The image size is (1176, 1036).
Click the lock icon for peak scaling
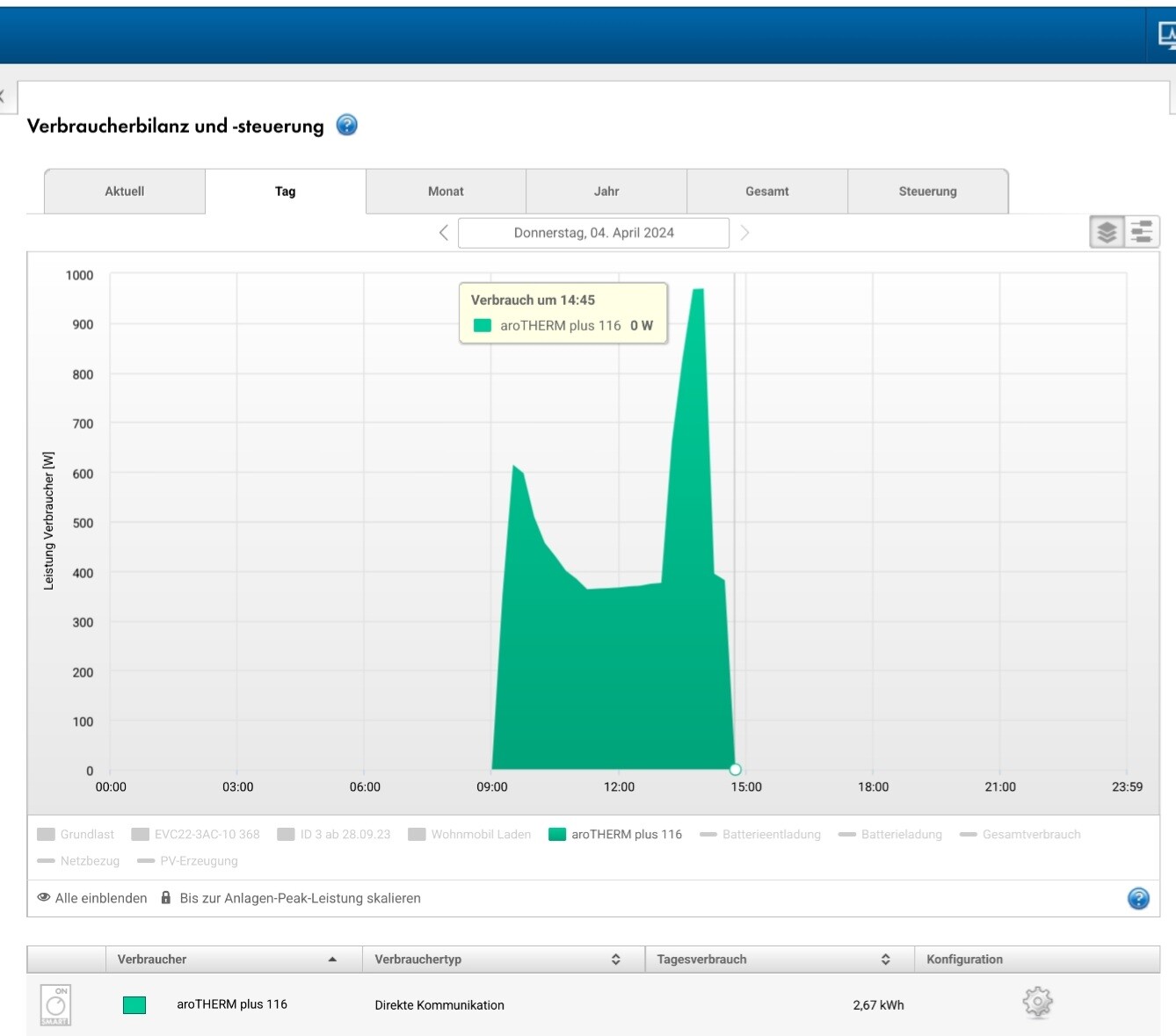coord(166,898)
